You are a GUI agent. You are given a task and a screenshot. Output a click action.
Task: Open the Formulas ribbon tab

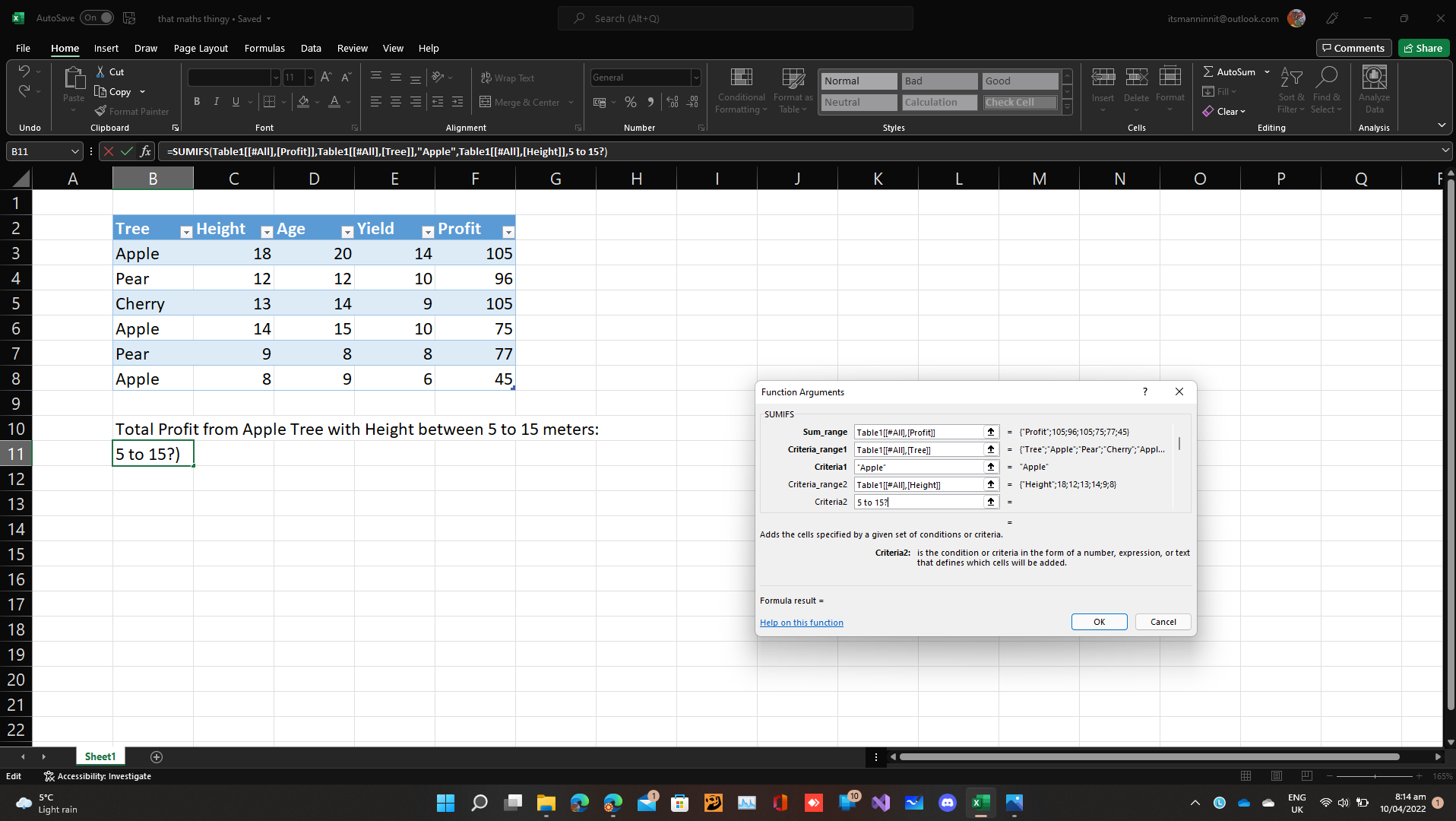tap(264, 48)
